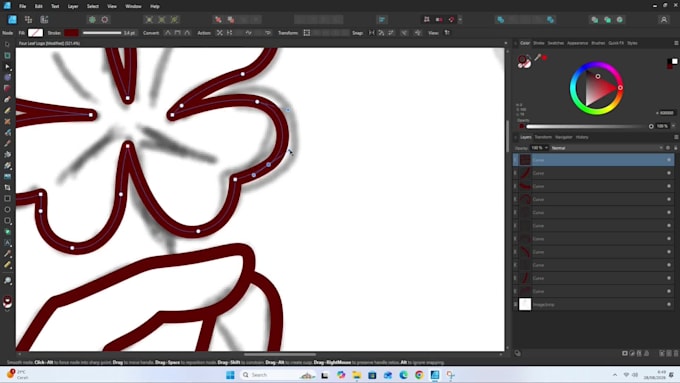The height and width of the screenshot is (383, 680).
Task: Toggle the View option in node toolbar
Action: (x=447, y=33)
